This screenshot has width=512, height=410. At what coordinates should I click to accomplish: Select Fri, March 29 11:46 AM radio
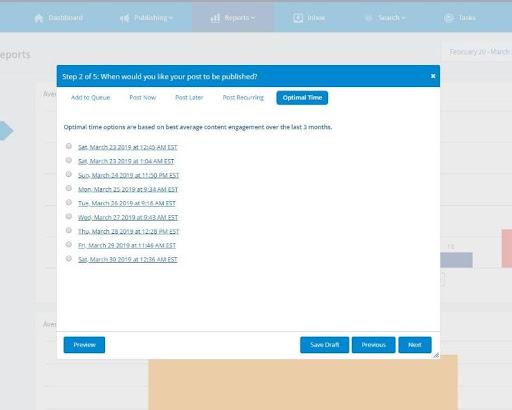69,244
